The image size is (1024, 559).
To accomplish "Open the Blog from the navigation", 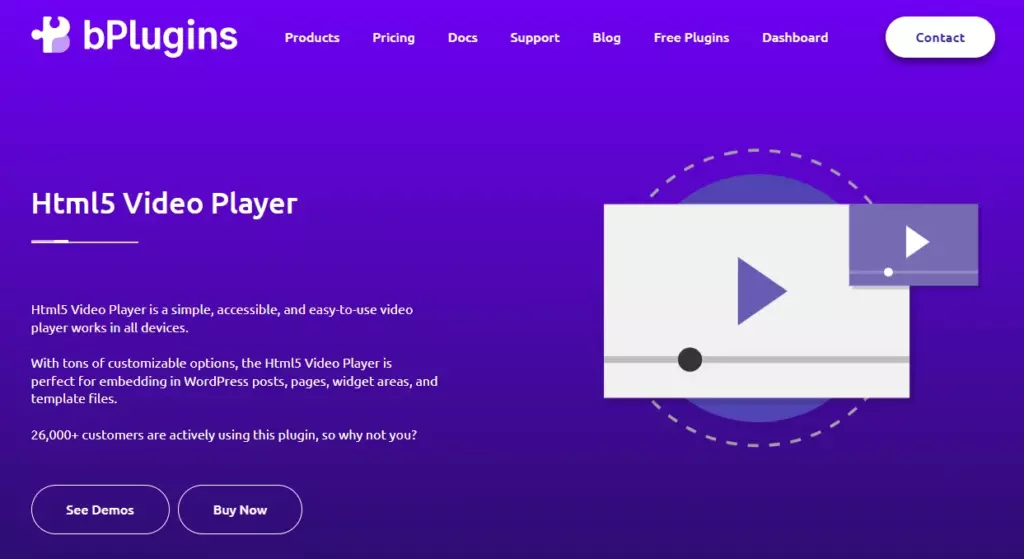I will click(x=607, y=38).
